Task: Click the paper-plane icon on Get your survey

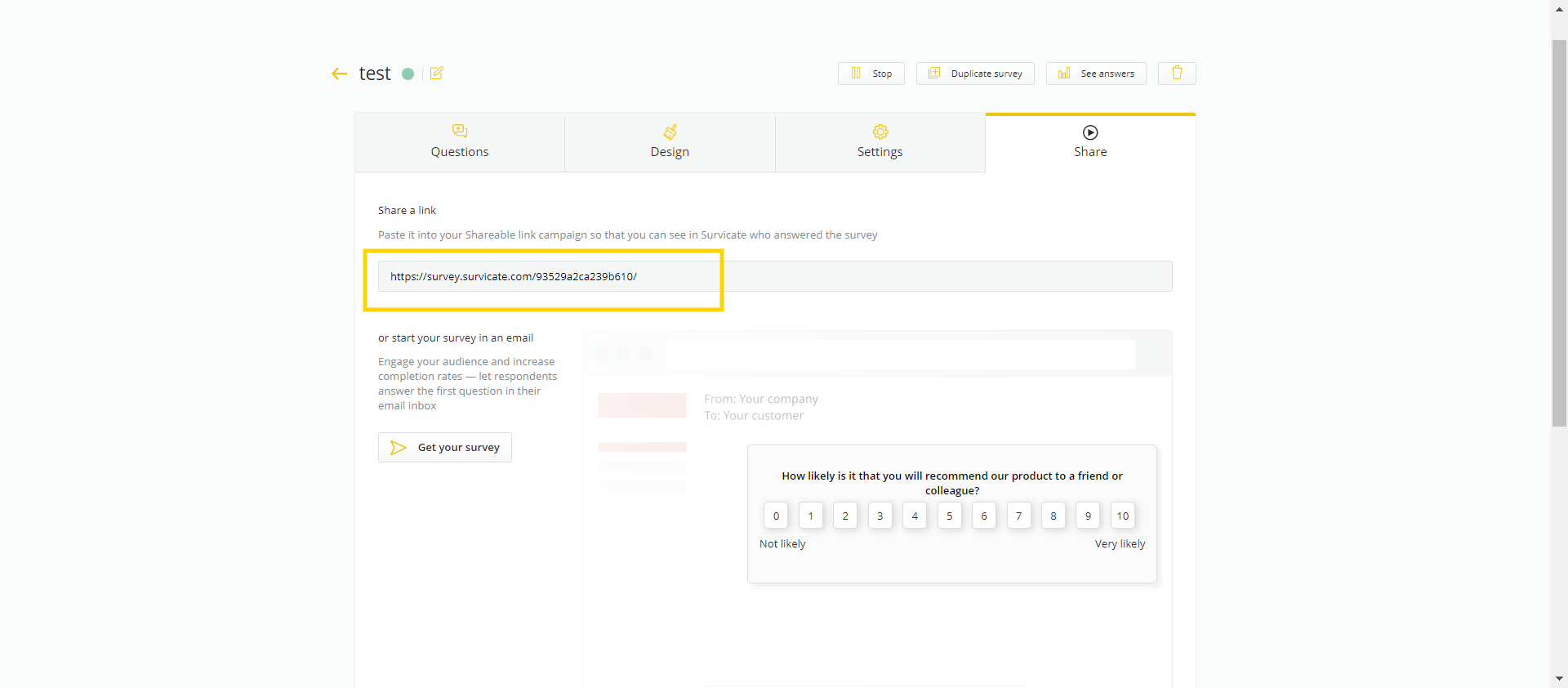Action: pyautogui.click(x=398, y=448)
